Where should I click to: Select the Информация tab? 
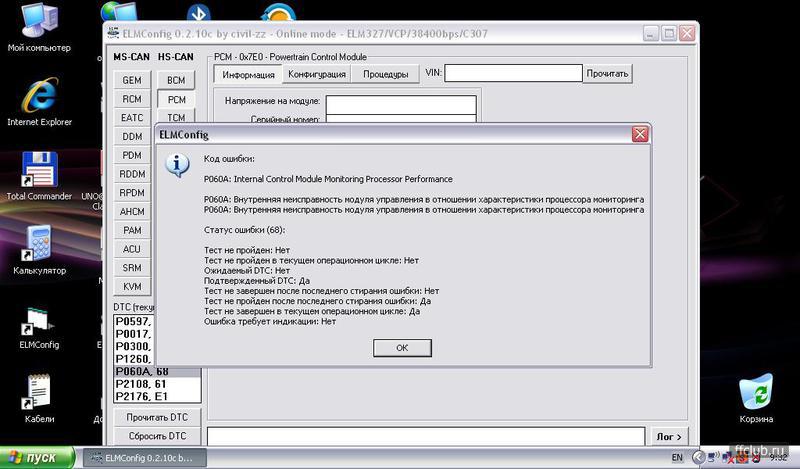click(248, 74)
